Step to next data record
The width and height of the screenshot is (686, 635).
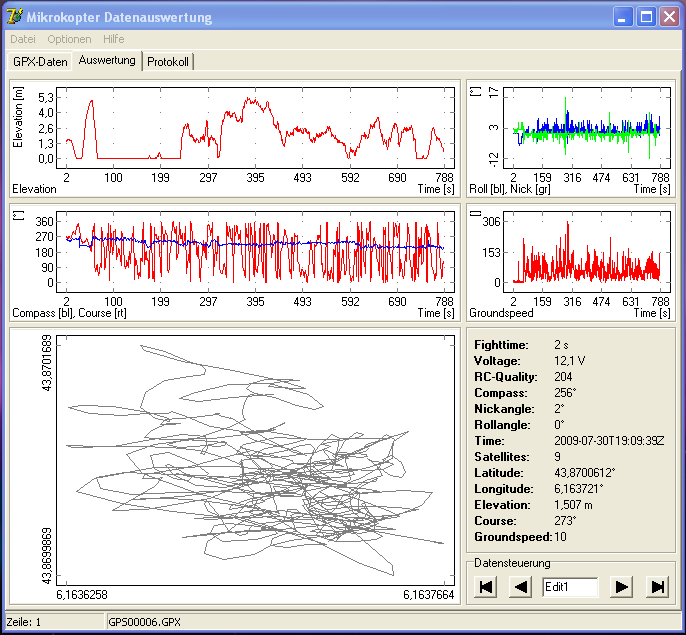coord(622,587)
